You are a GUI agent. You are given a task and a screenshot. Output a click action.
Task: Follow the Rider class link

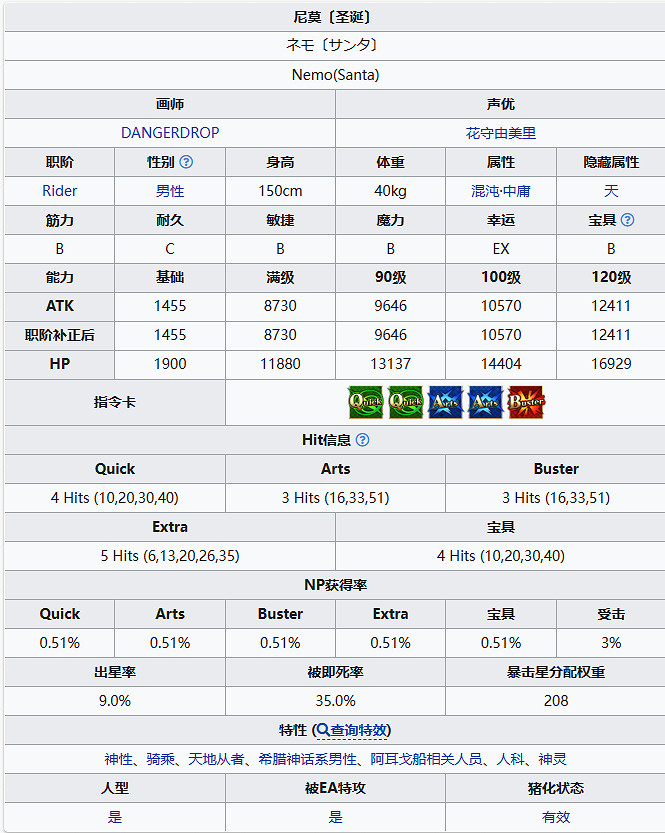60,191
